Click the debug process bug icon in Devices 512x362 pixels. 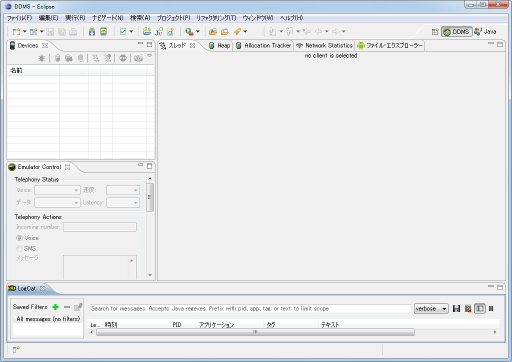pos(42,58)
